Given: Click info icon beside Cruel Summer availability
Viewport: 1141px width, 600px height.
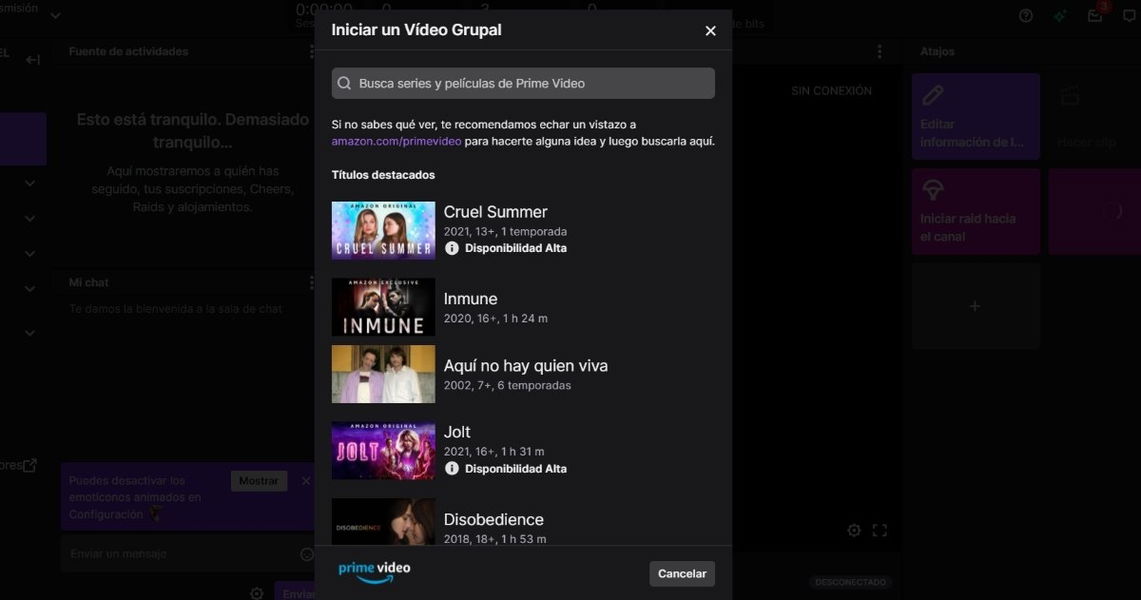Looking at the screenshot, I should tap(452, 248).
